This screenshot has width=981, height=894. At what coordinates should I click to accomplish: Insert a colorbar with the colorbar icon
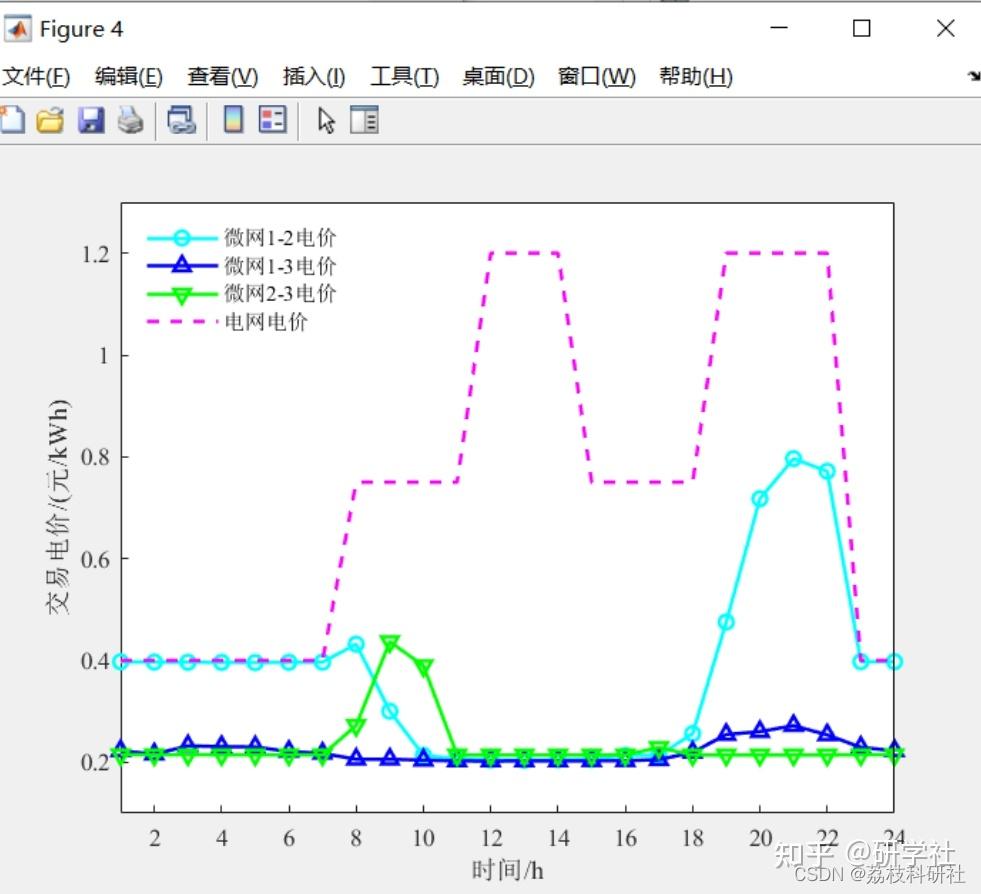[x=234, y=120]
